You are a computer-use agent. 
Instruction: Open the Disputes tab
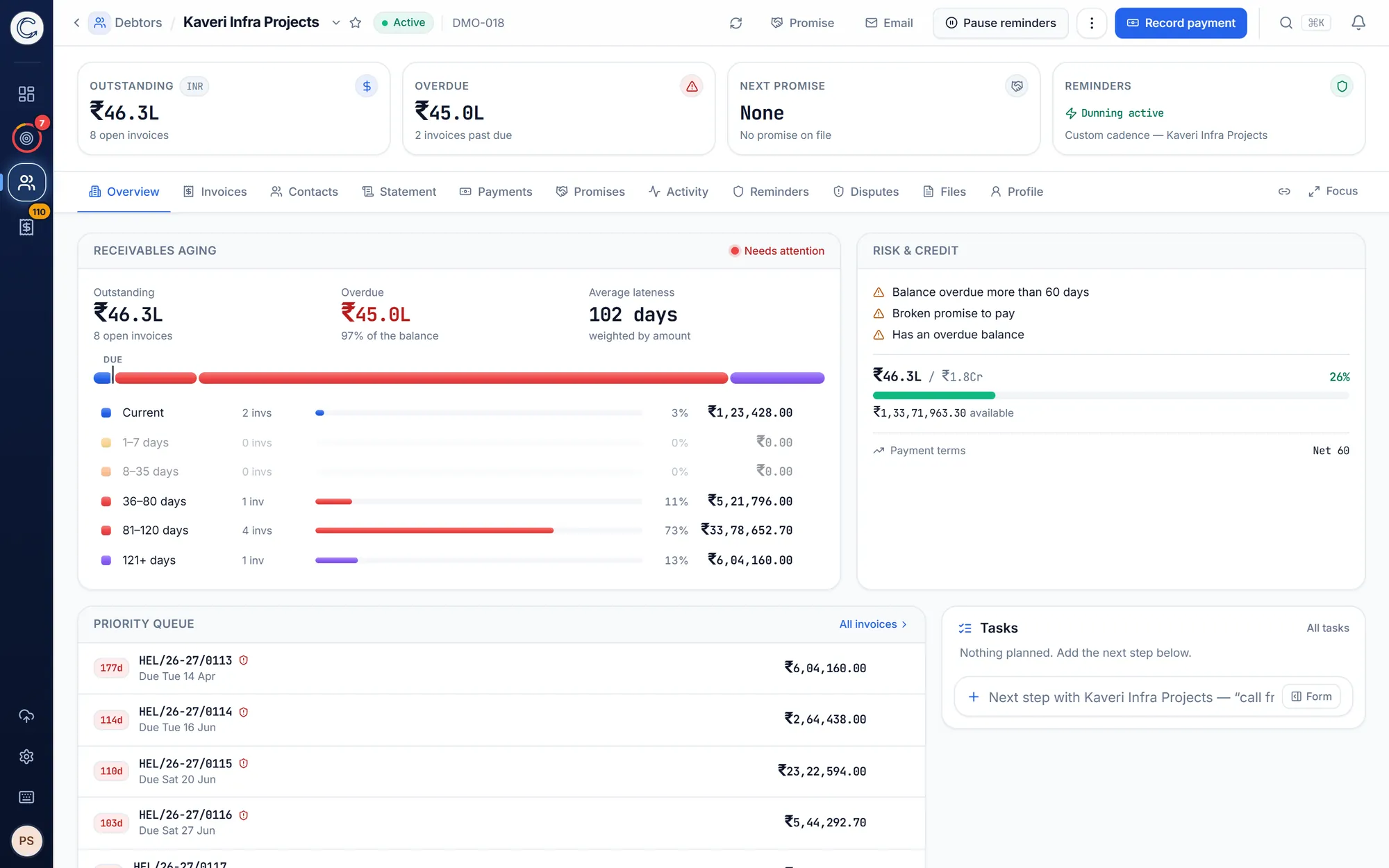(x=866, y=192)
